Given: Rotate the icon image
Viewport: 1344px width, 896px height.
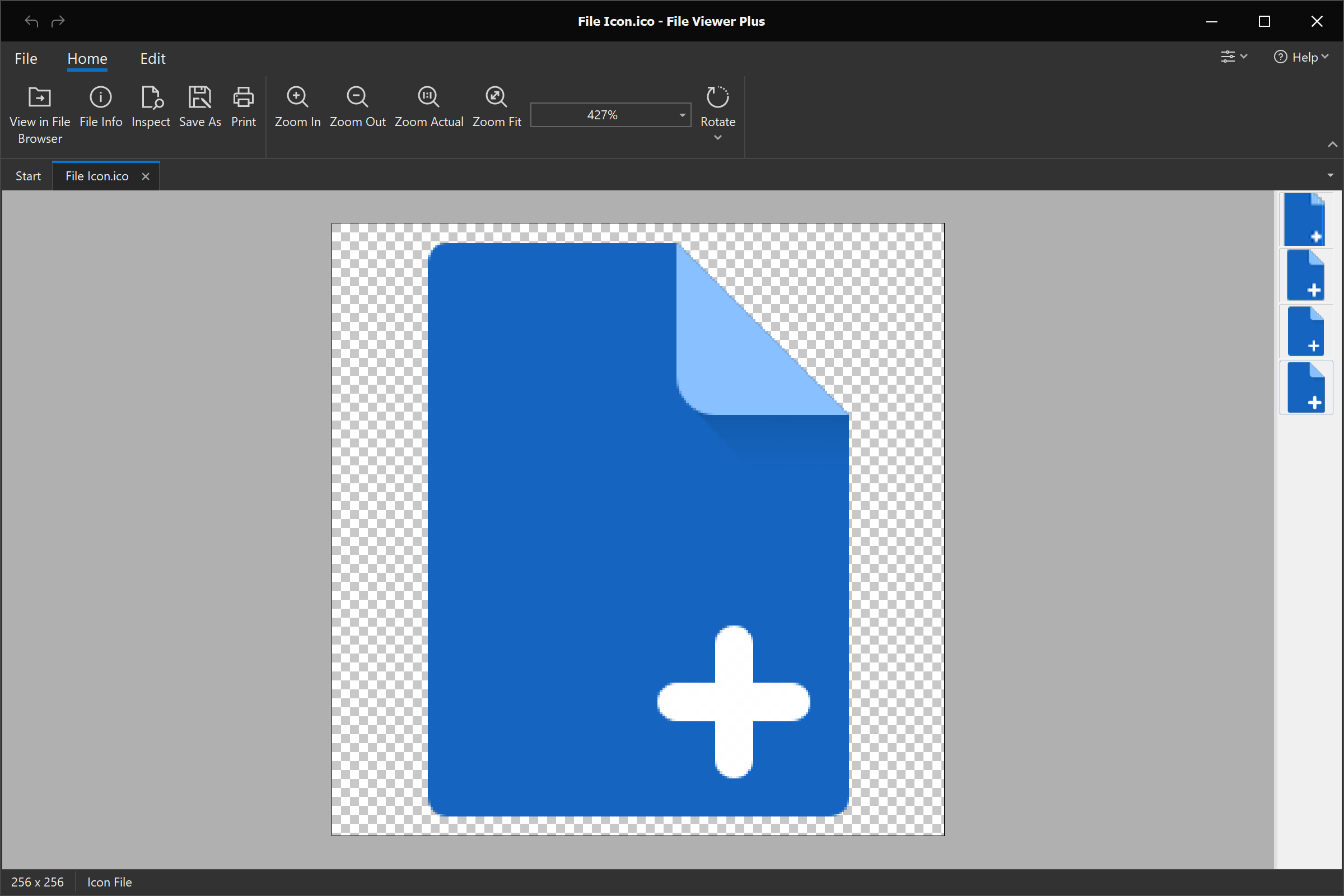Looking at the screenshot, I should point(718,106).
